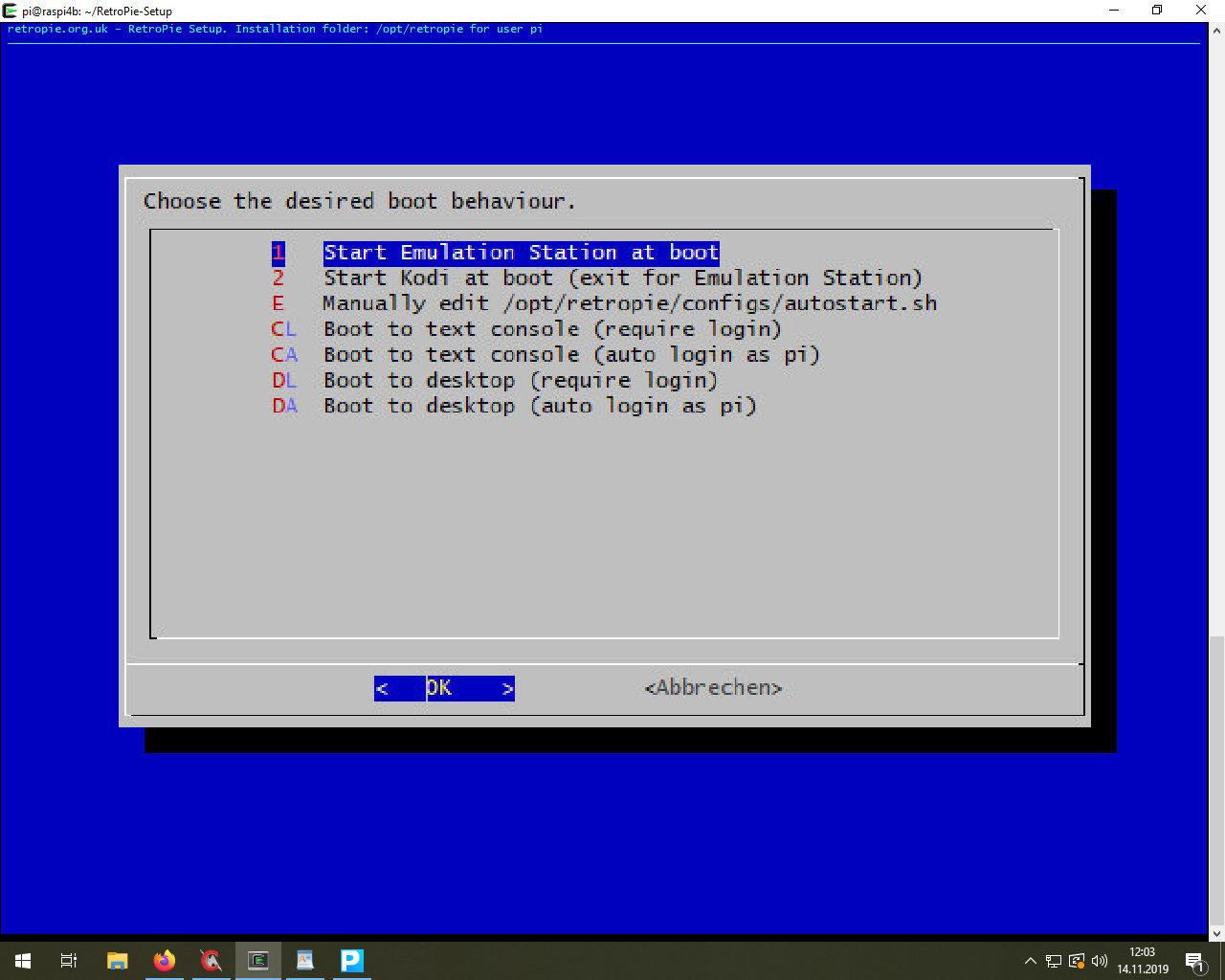
Task: Minimize the PuTTY window
Action: click(1115, 11)
